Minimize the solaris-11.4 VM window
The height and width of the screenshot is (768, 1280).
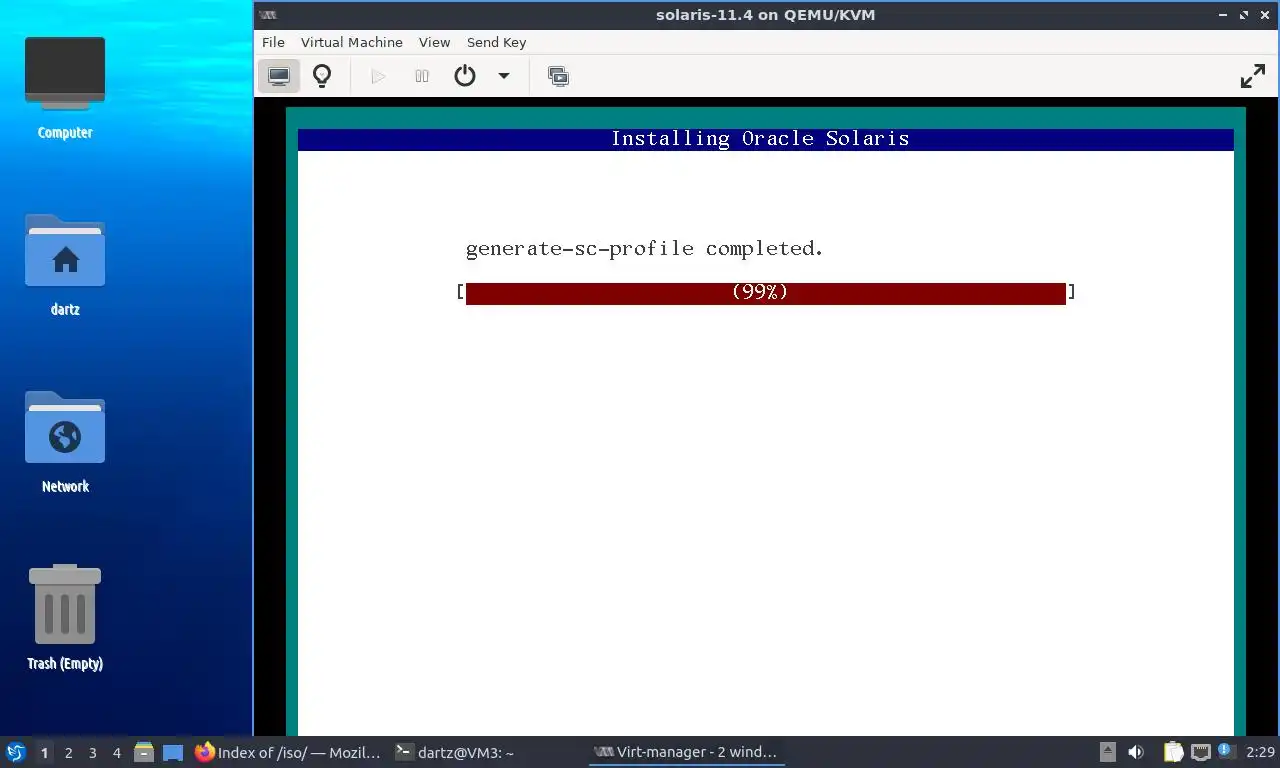coord(1224,15)
